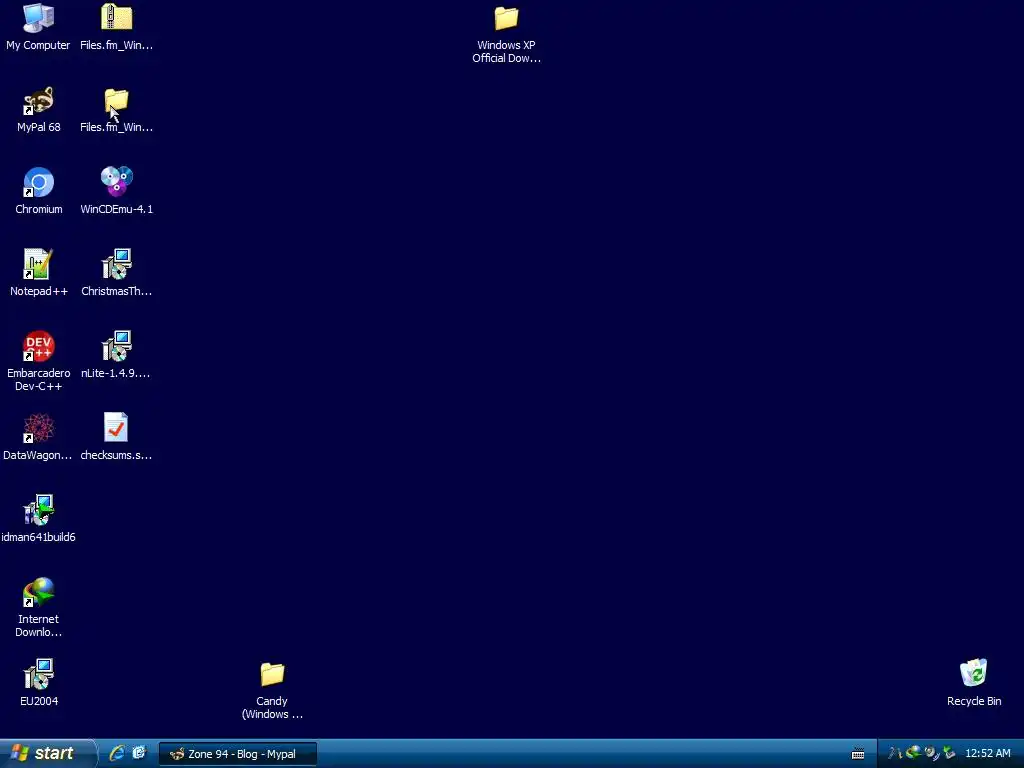The width and height of the screenshot is (1024, 768).
Task: Click the "Embarcadero Dev-C++" icon label
Action: [x=39, y=379]
